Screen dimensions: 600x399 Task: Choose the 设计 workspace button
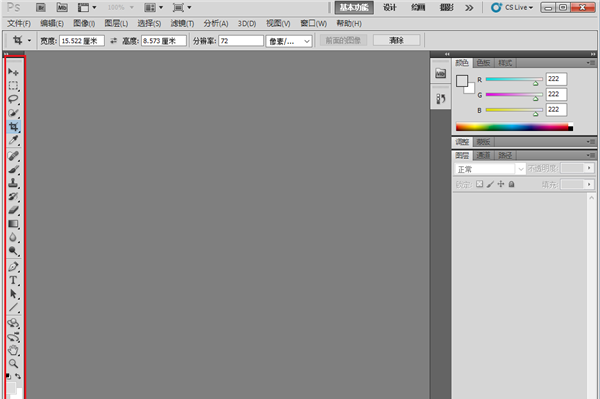(390, 7)
